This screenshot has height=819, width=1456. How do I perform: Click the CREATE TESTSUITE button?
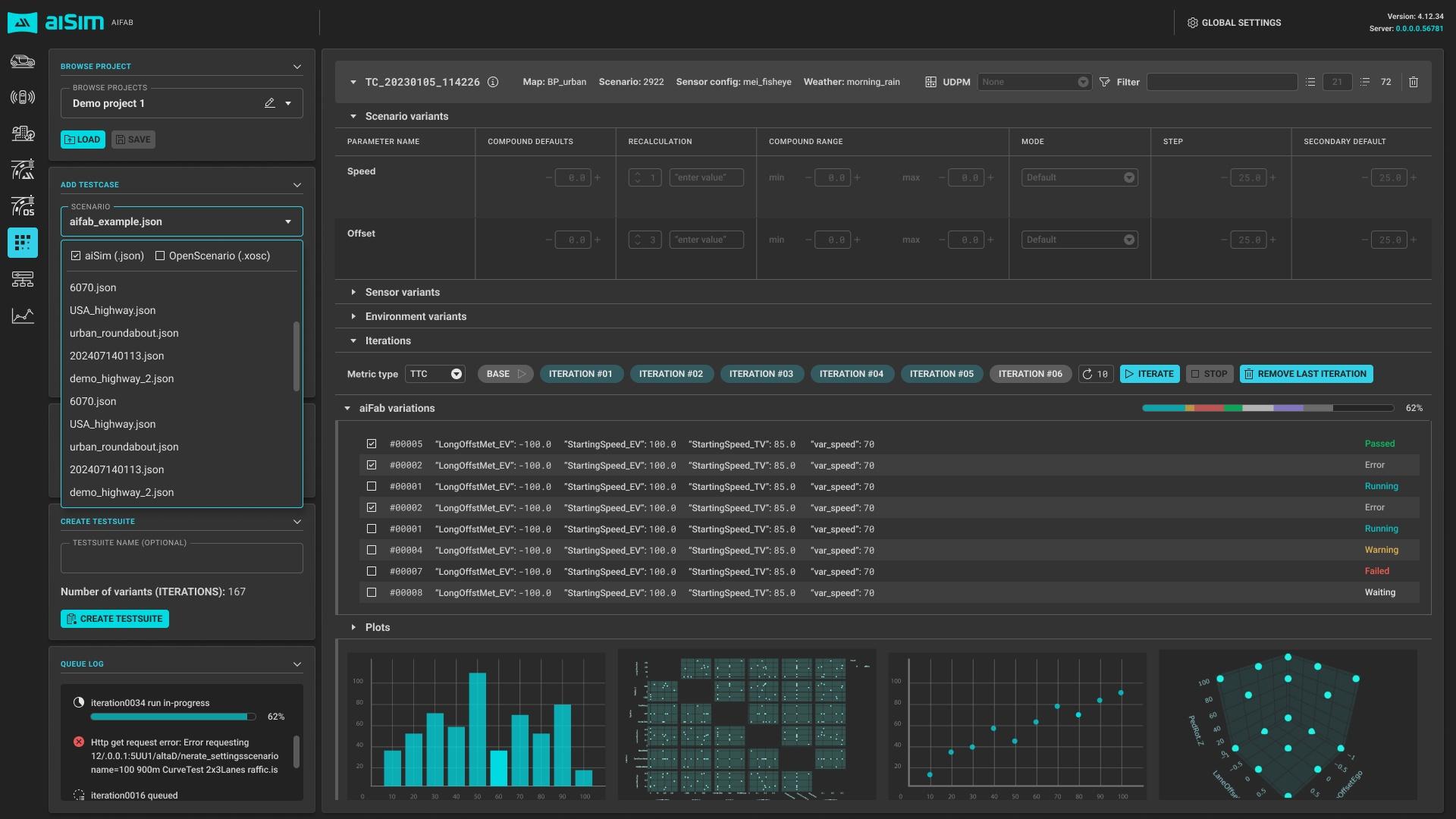click(x=115, y=619)
